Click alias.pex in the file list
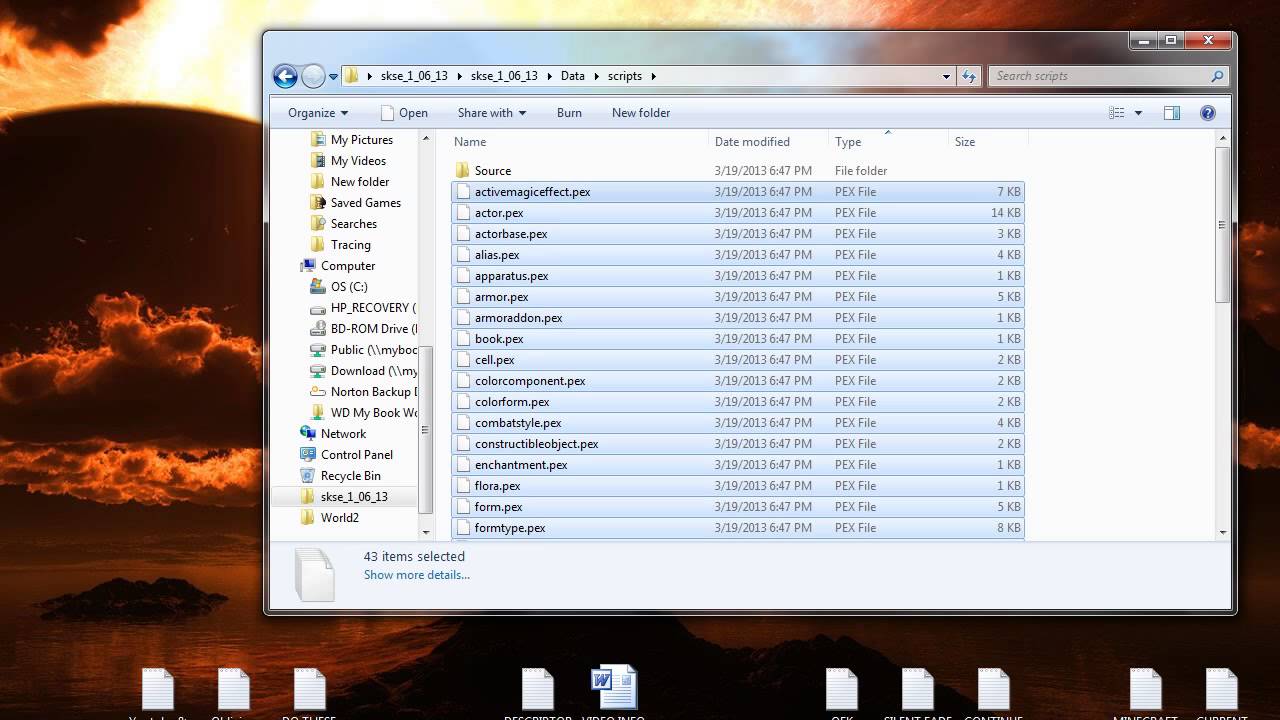 point(497,255)
